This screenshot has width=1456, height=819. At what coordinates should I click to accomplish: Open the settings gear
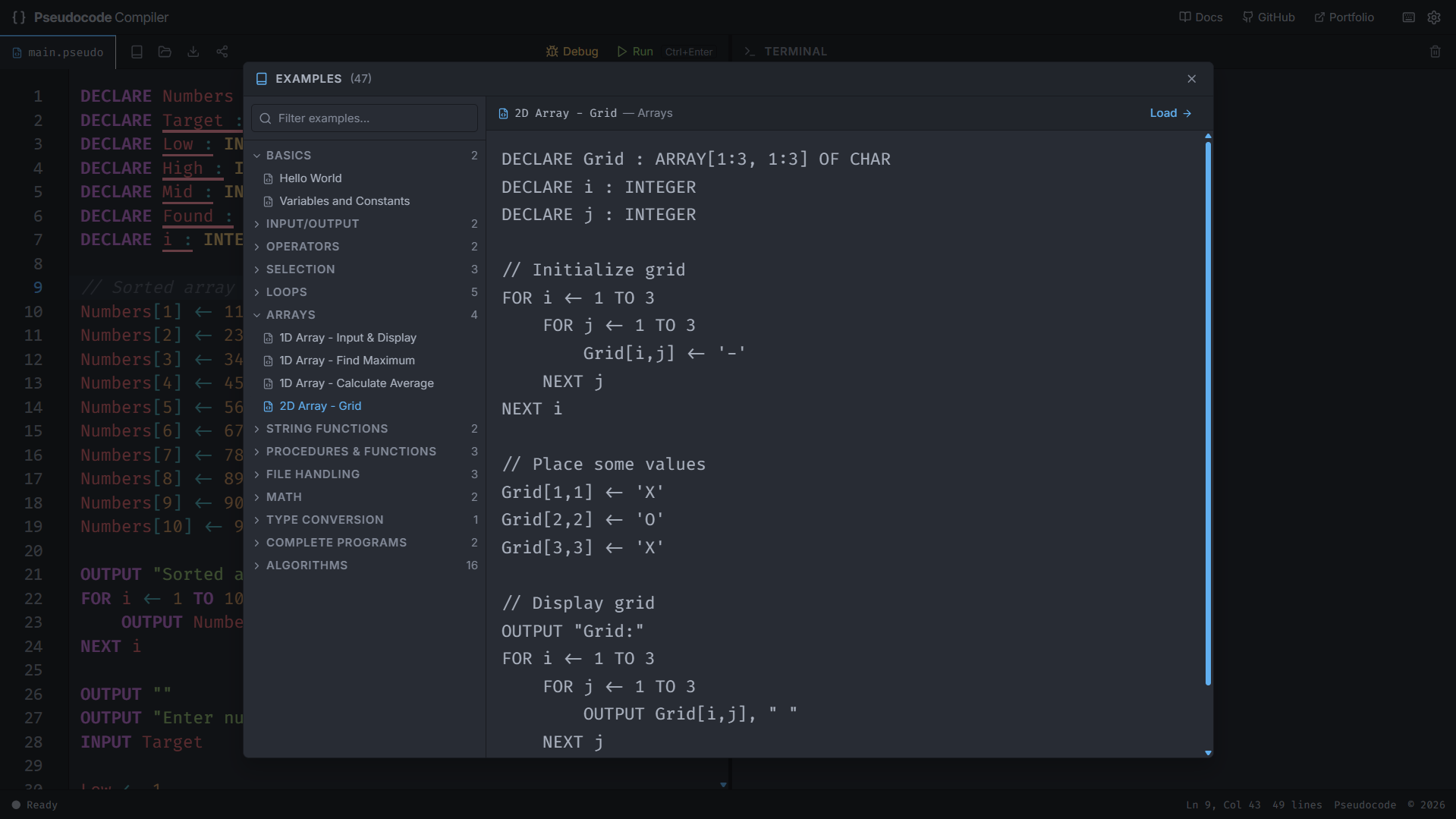[1435, 17]
